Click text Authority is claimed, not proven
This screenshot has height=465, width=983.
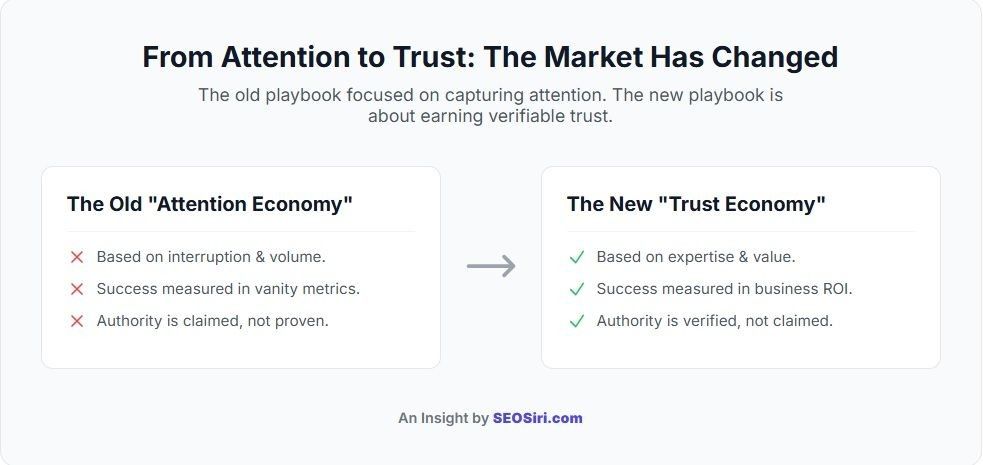click(213, 321)
